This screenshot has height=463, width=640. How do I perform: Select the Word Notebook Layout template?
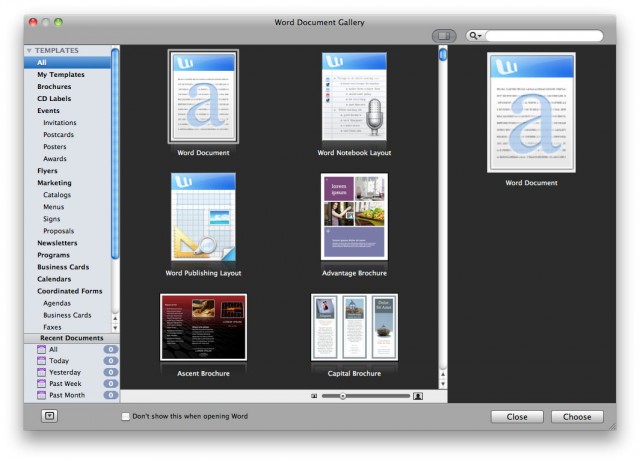354,96
